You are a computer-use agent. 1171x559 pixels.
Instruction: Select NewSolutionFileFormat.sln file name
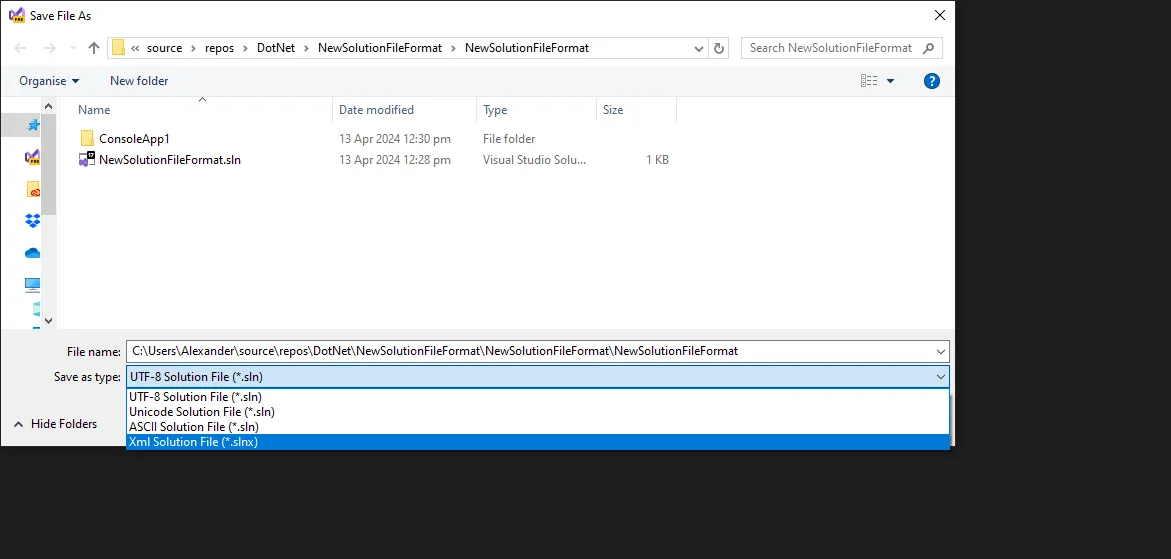170,160
